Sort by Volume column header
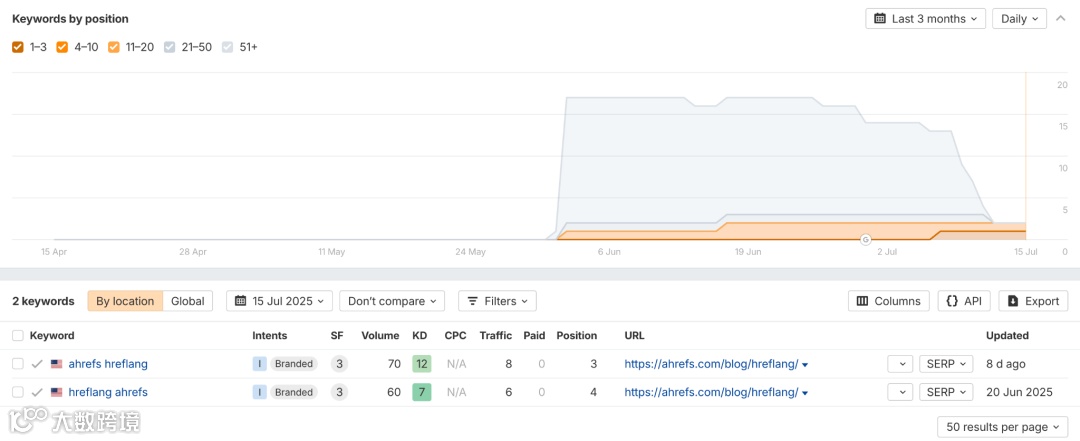The width and height of the screenshot is (1080, 441). coord(380,336)
